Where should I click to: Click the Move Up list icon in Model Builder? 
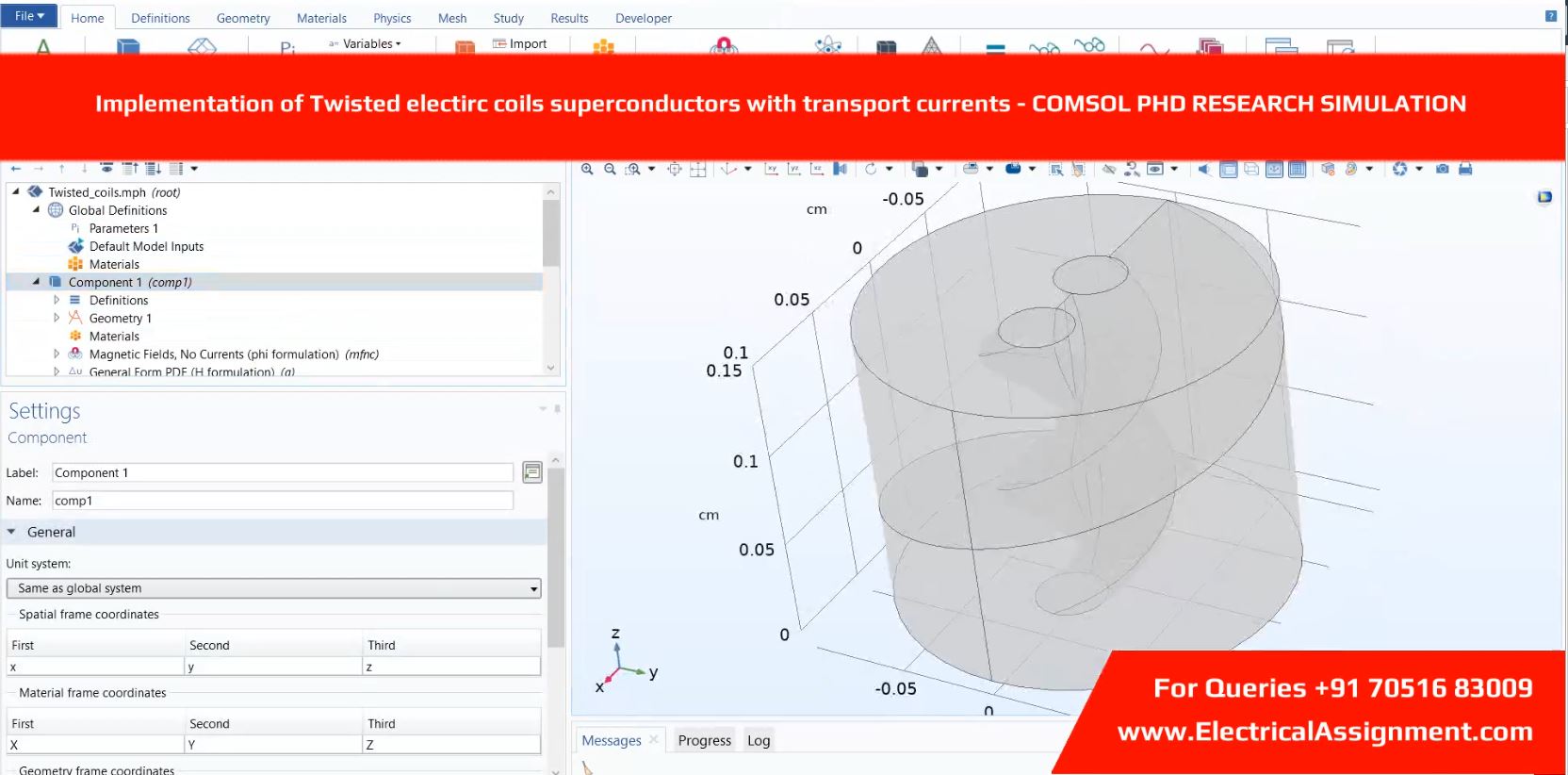(x=130, y=168)
